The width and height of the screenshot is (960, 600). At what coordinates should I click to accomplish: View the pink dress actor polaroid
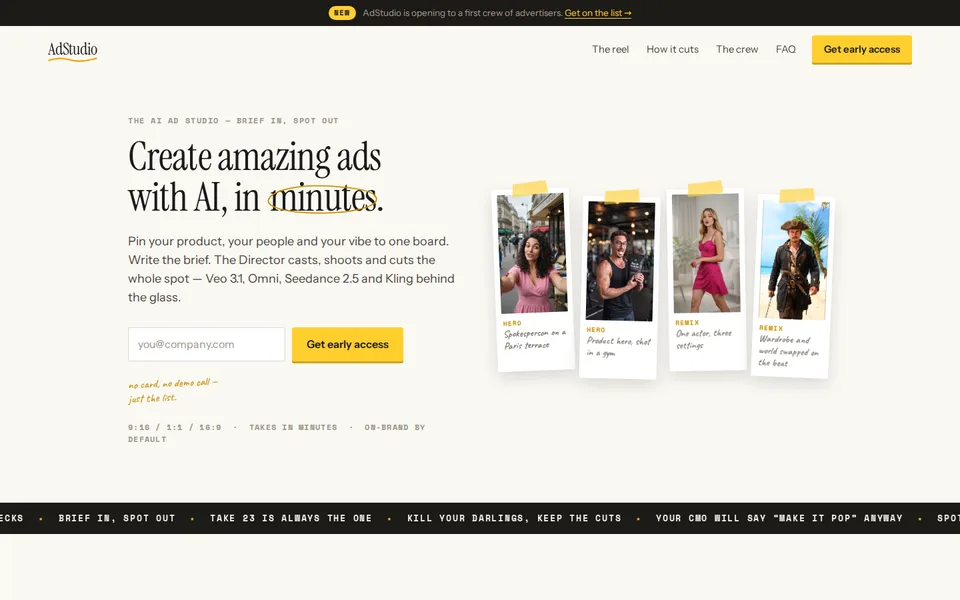706,253
